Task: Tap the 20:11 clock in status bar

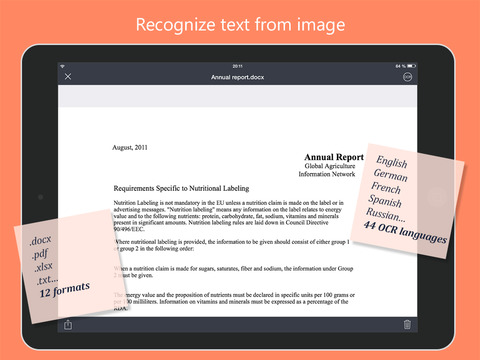Action: (x=237, y=66)
